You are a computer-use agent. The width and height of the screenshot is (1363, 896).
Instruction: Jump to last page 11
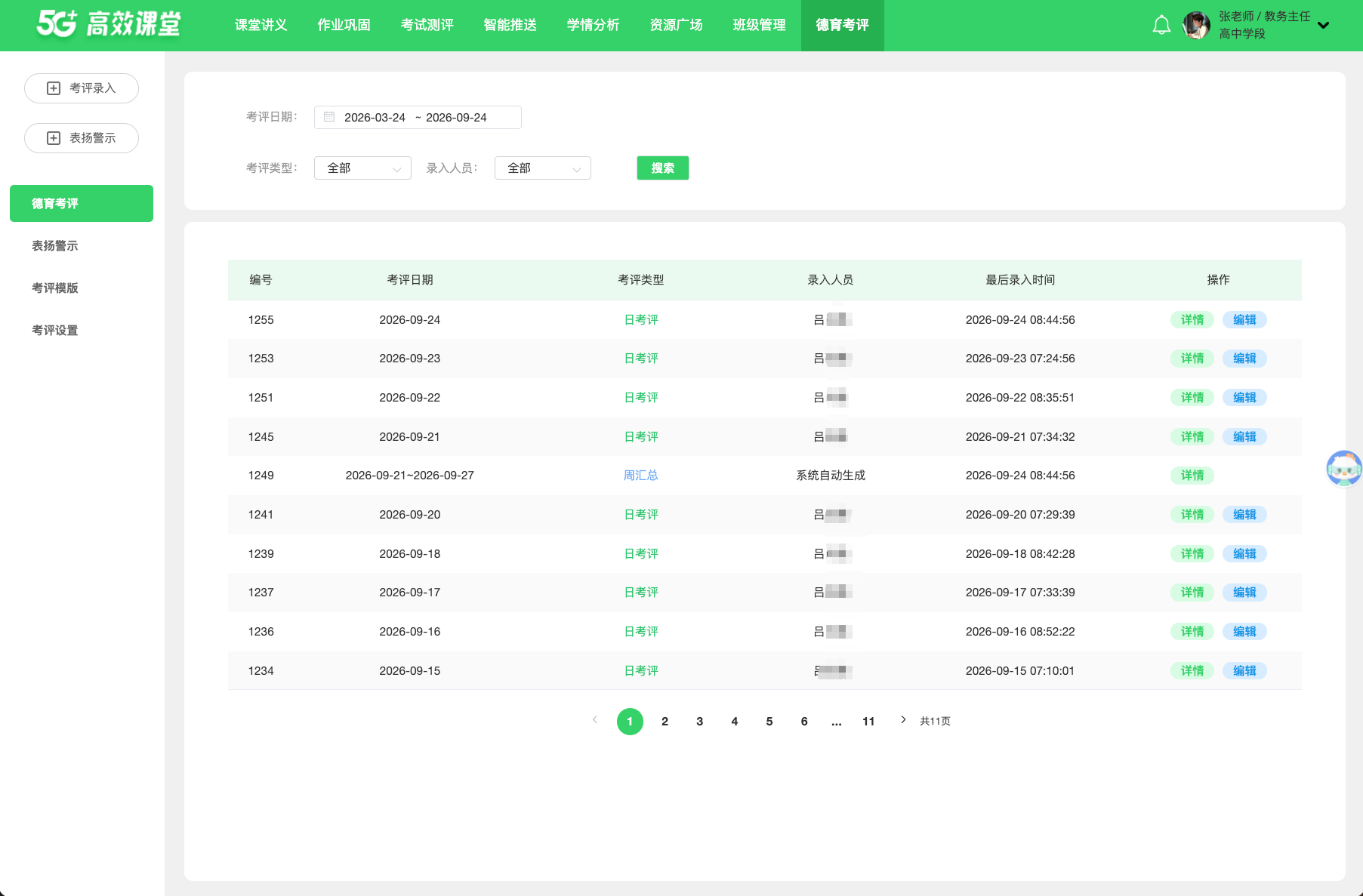[868, 721]
